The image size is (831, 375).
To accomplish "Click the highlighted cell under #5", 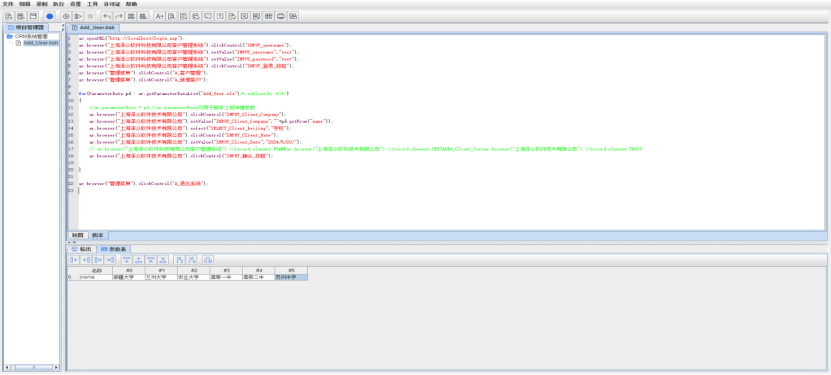I will coord(291,277).
